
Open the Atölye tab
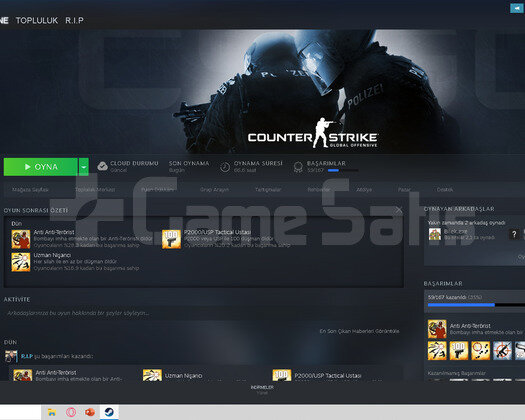point(364,190)
